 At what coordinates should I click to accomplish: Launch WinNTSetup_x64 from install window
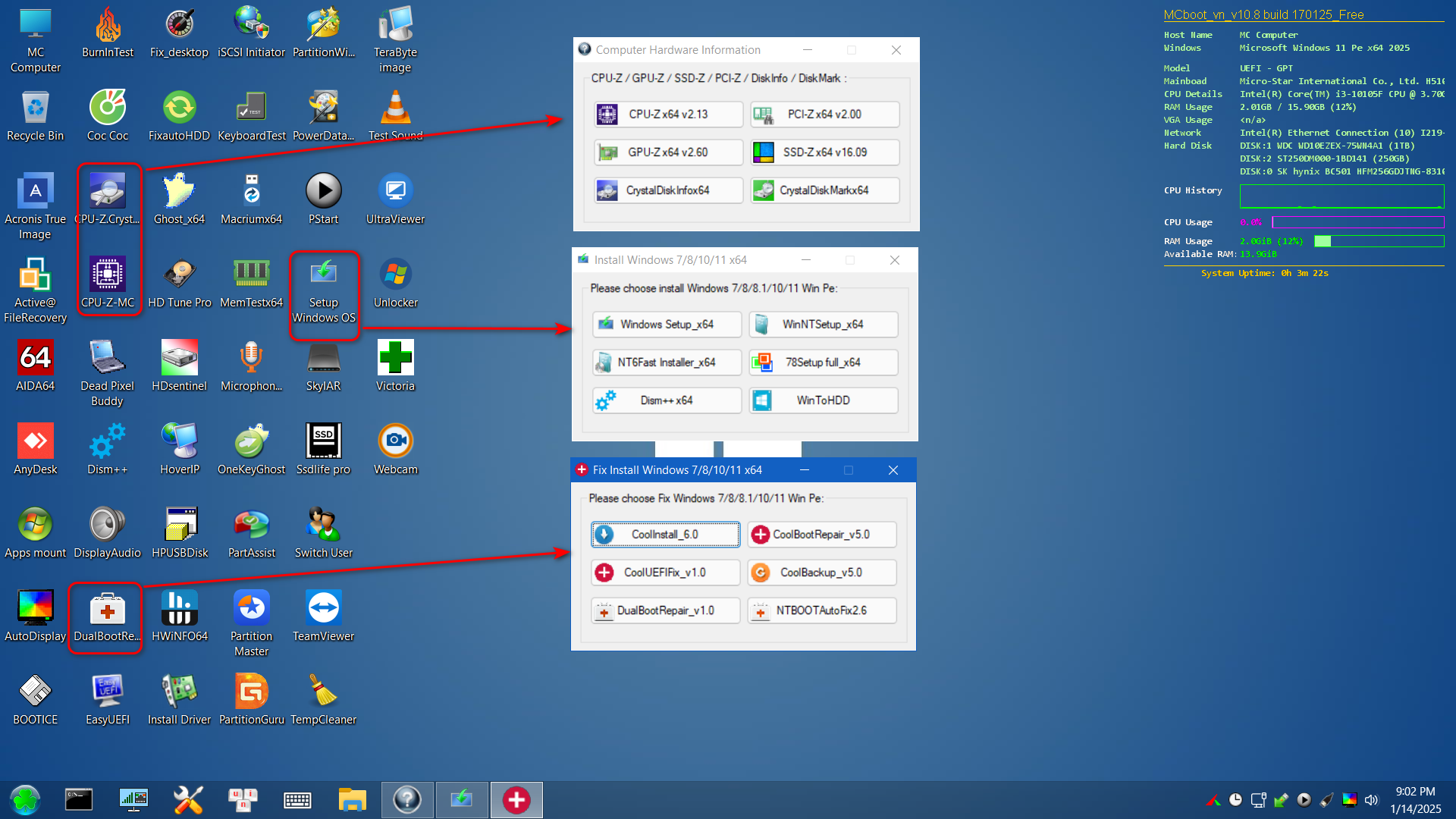coord(823,325)
